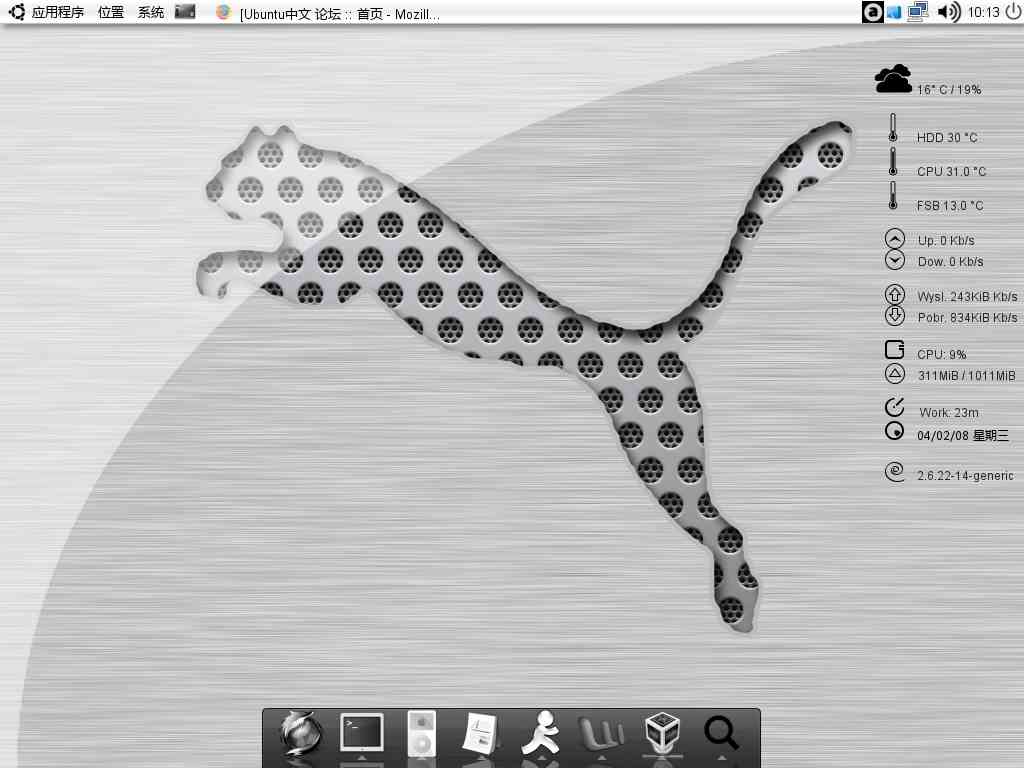Click the FSB thermometer icon
1024x768 pixels.
[x=893, y=196]
